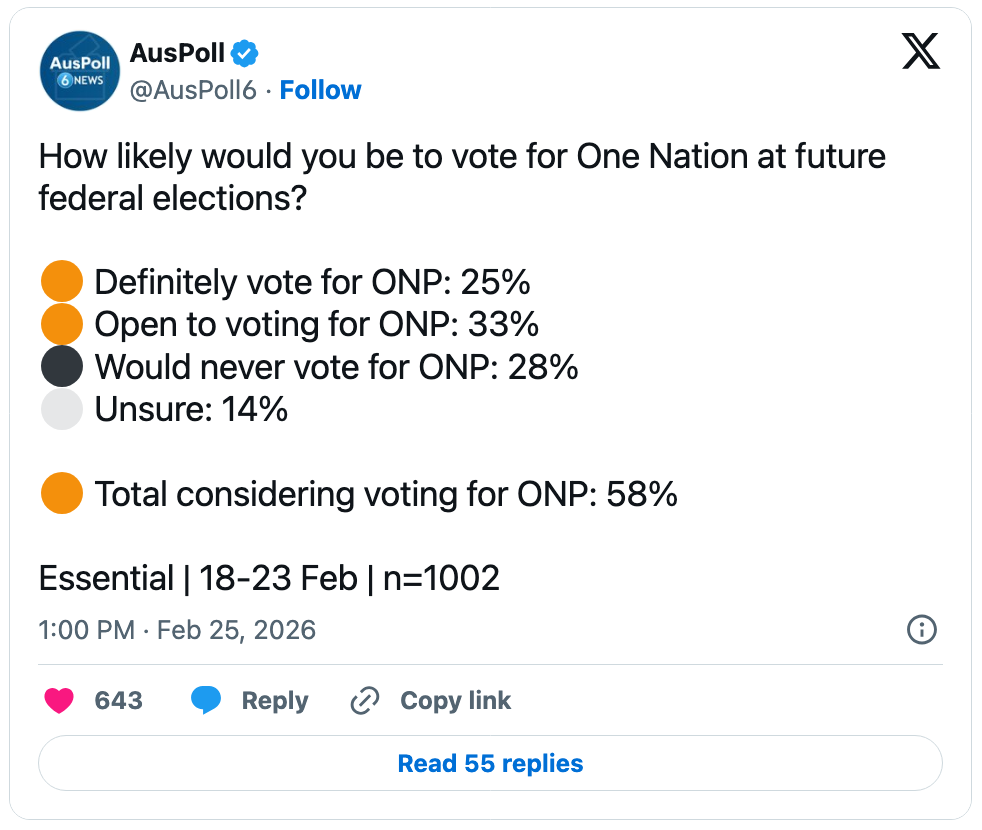Click the 643 likes count

[x=119, y=701]
